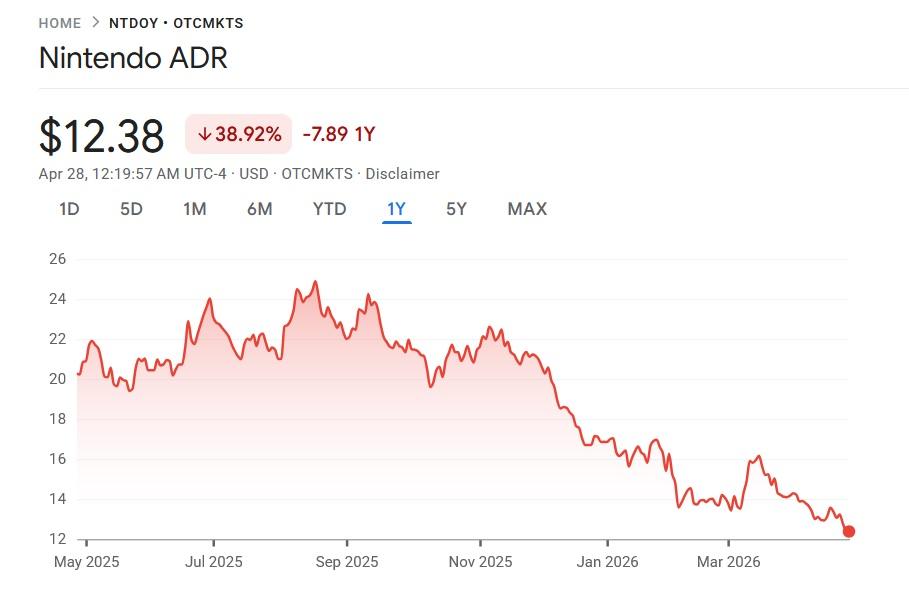Screen dimensions: 909x593
Task: Switch to the 1D time range
Action: (69, 209)
